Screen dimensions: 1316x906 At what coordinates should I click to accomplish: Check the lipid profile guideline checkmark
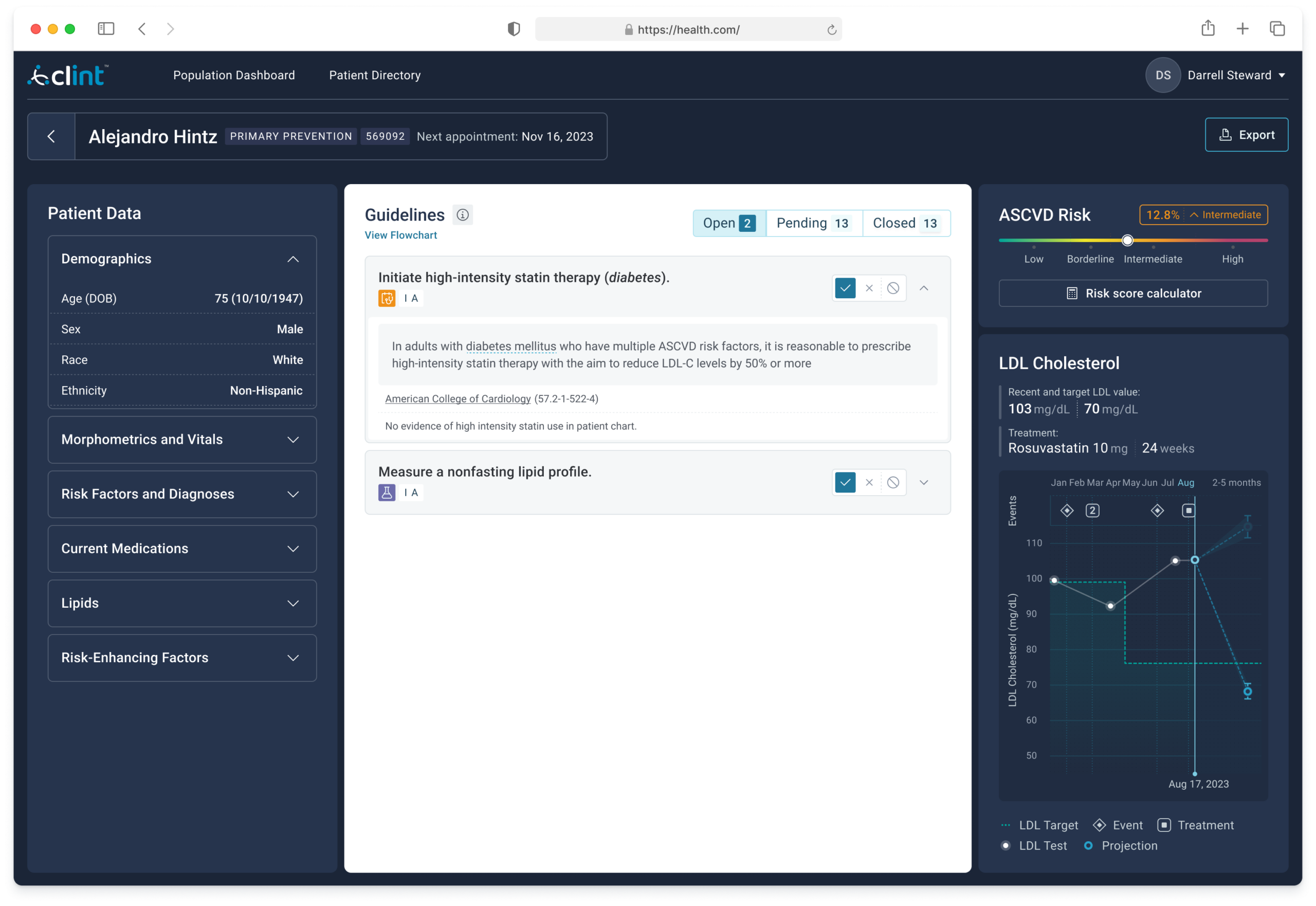click(x=845, y=482)
